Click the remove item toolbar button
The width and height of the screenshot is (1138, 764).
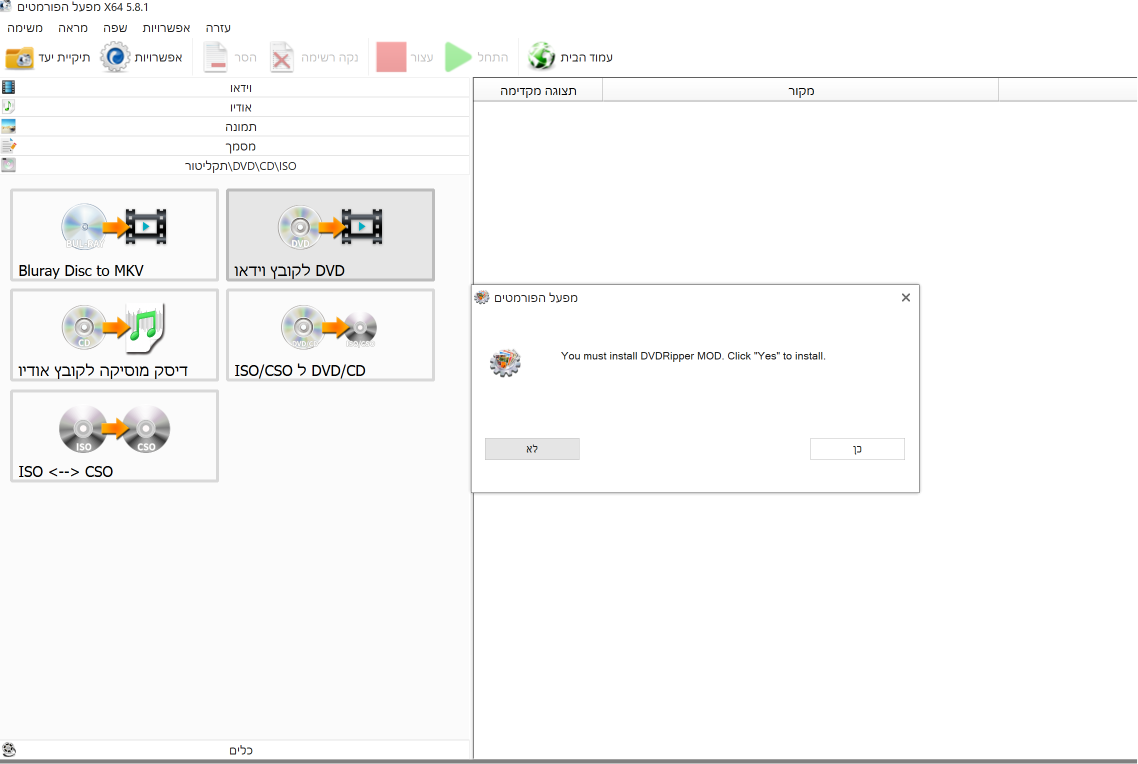[x=230, y=57]
